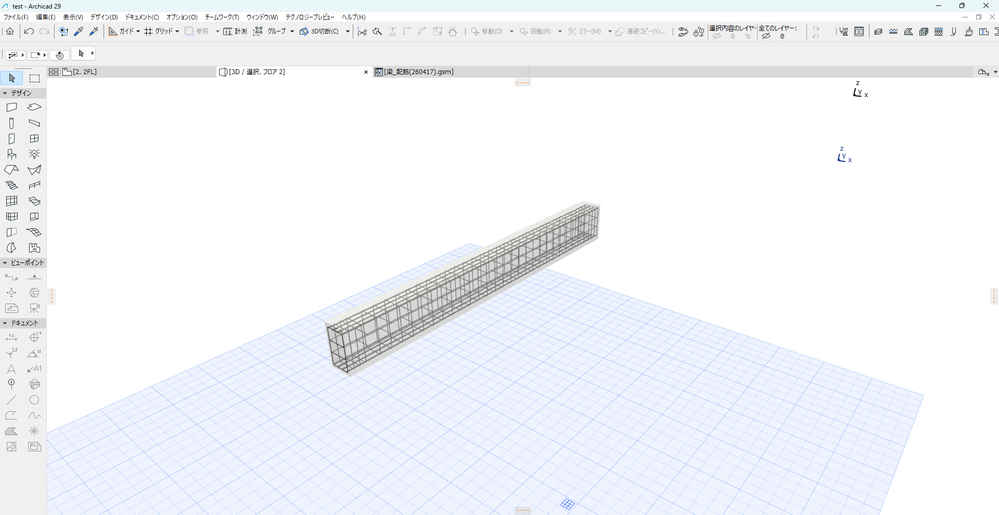Click the Measure (計測) tool button
This screenshot has width=999, height=515.
[x=234, y=31]
